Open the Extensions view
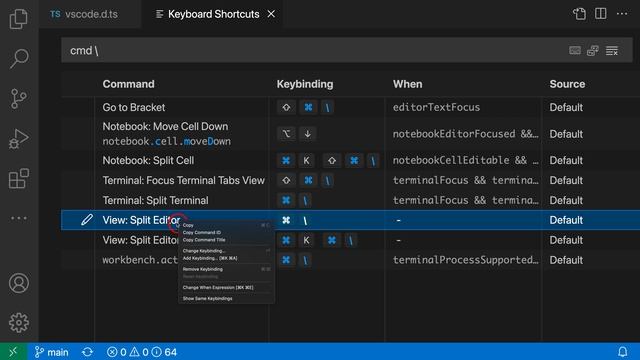 (x=19, y=178)
